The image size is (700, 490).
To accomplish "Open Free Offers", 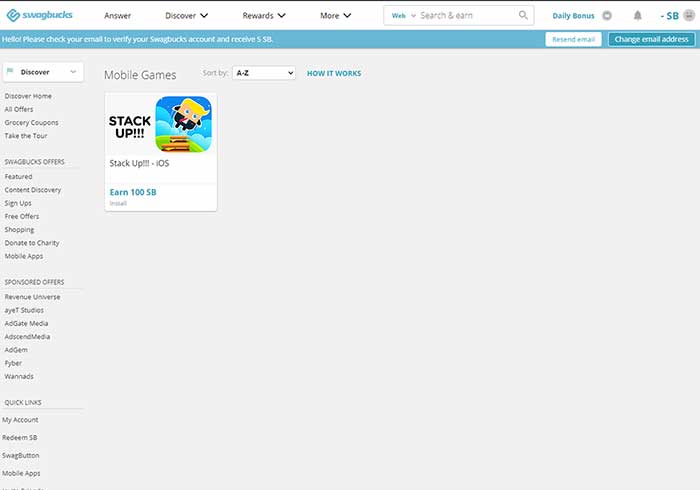I will (22, 216).
